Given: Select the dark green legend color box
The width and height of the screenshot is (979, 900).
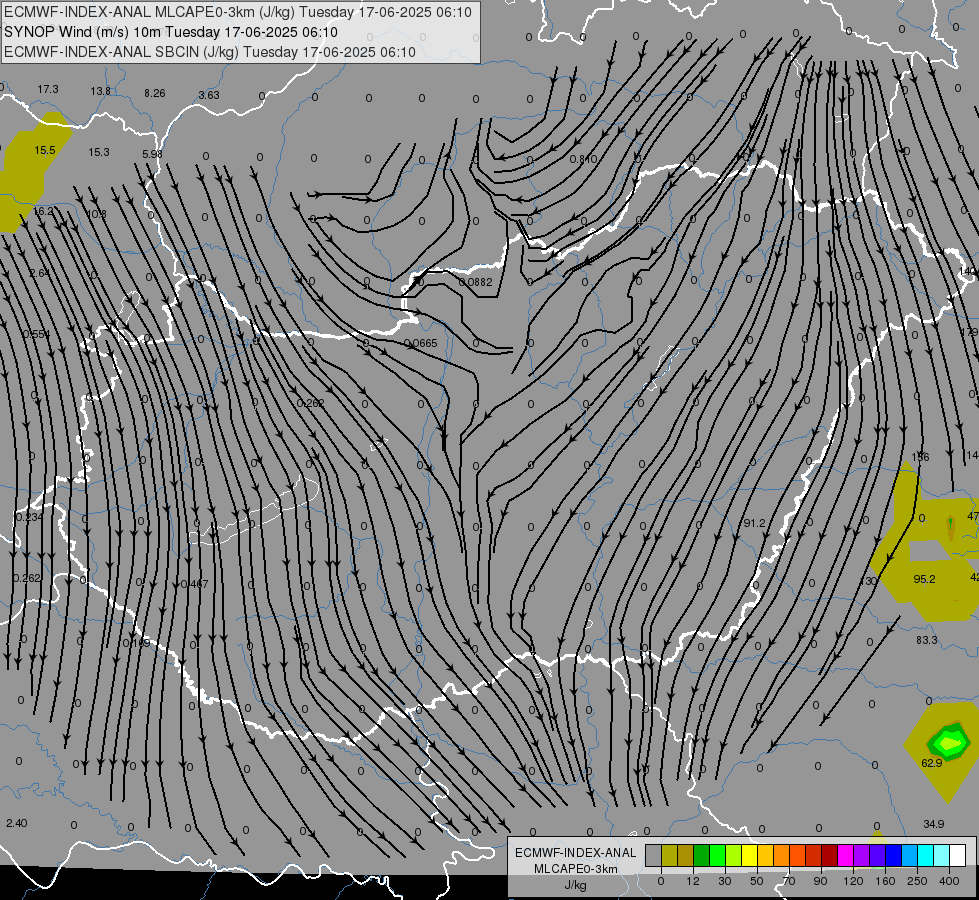Looking at the screenshot, I should 701,856.
